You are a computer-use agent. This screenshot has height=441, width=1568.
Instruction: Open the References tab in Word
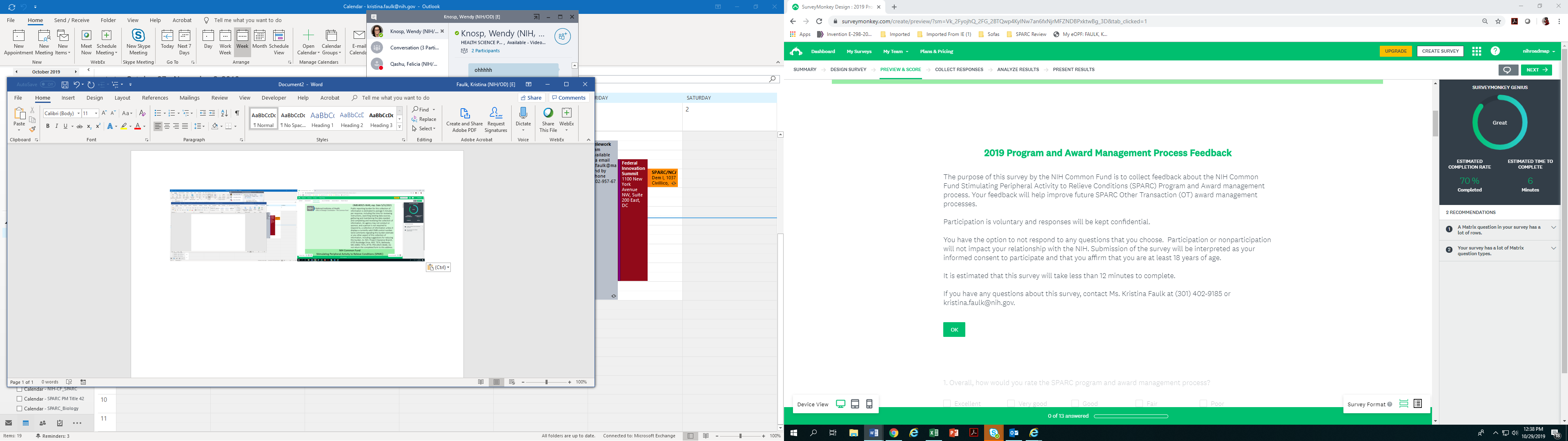click(155, 98)
